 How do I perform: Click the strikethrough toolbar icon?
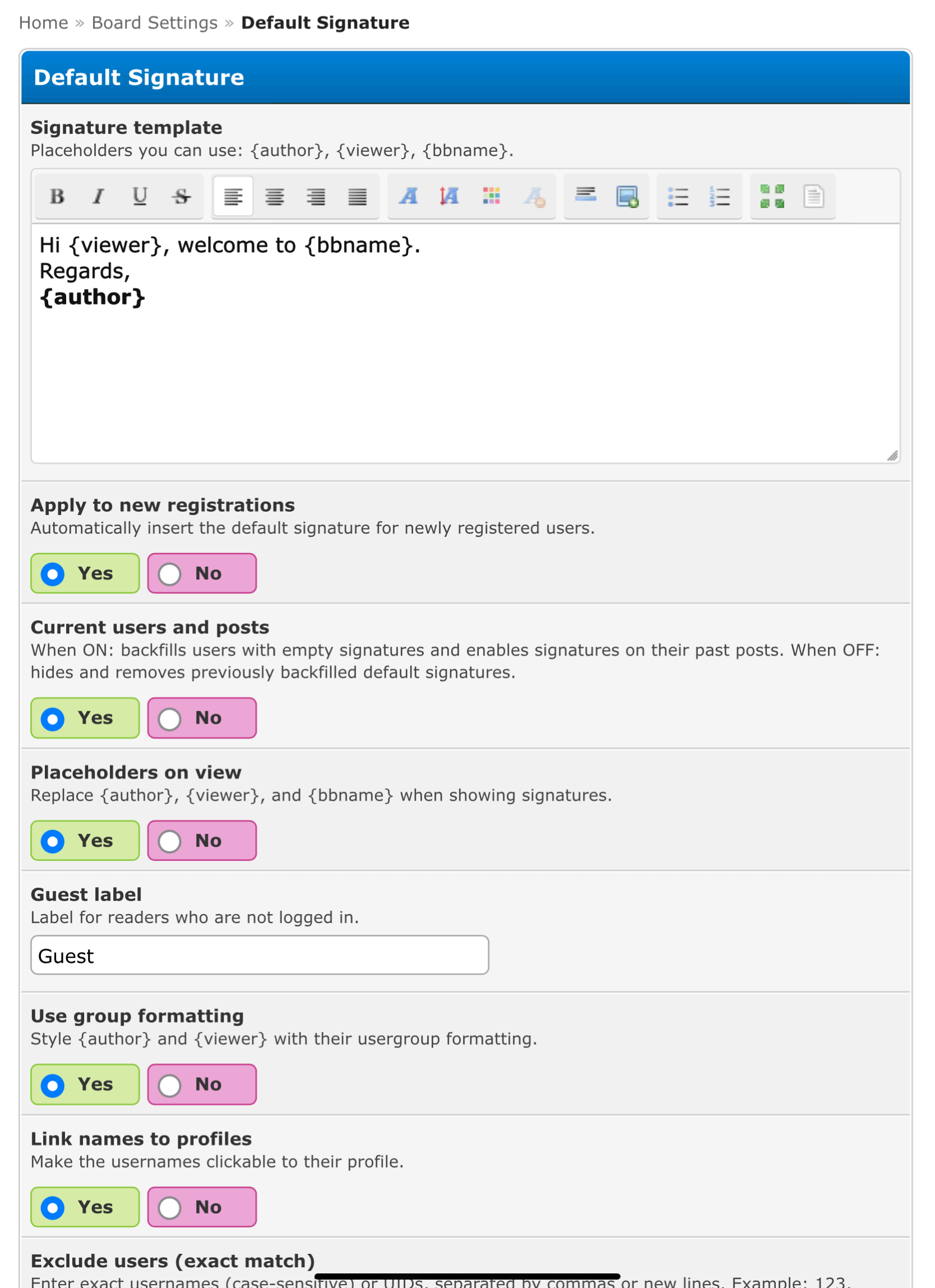click(181, 197)
